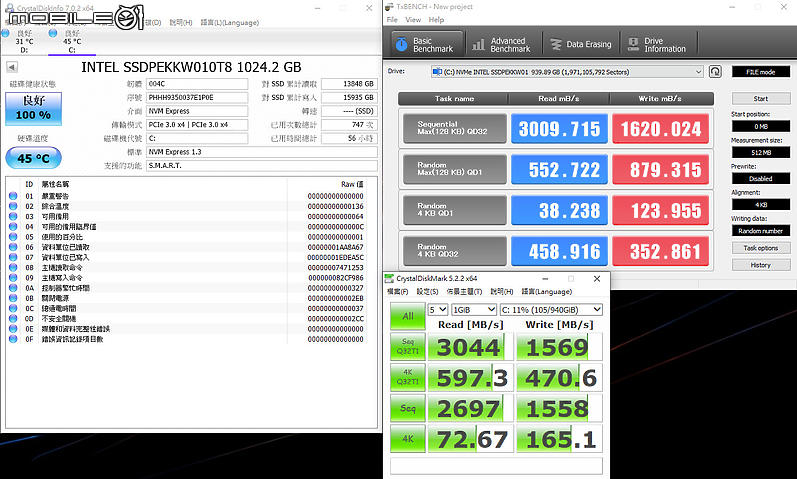Click the 良好 100 % health status button
This screenshot has height=479, width=797.
tap(34, 108)
